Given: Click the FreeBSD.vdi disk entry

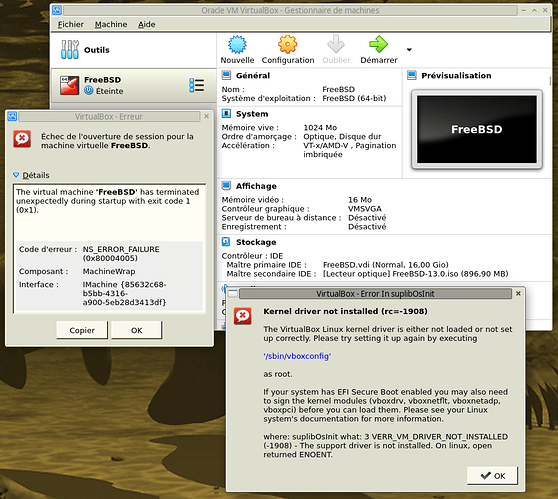Looking at the screenshot, I should point(385,265).
